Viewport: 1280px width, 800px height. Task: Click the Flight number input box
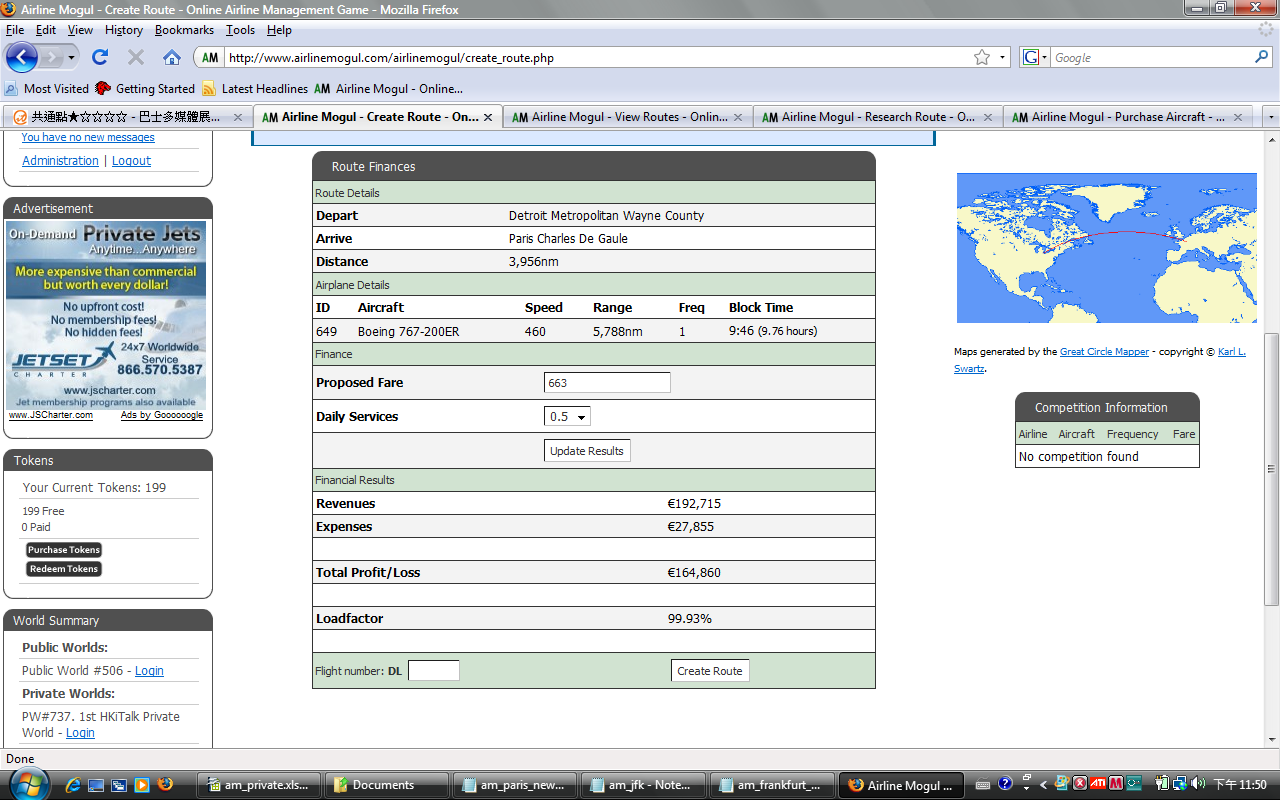(x=434, y=671)
